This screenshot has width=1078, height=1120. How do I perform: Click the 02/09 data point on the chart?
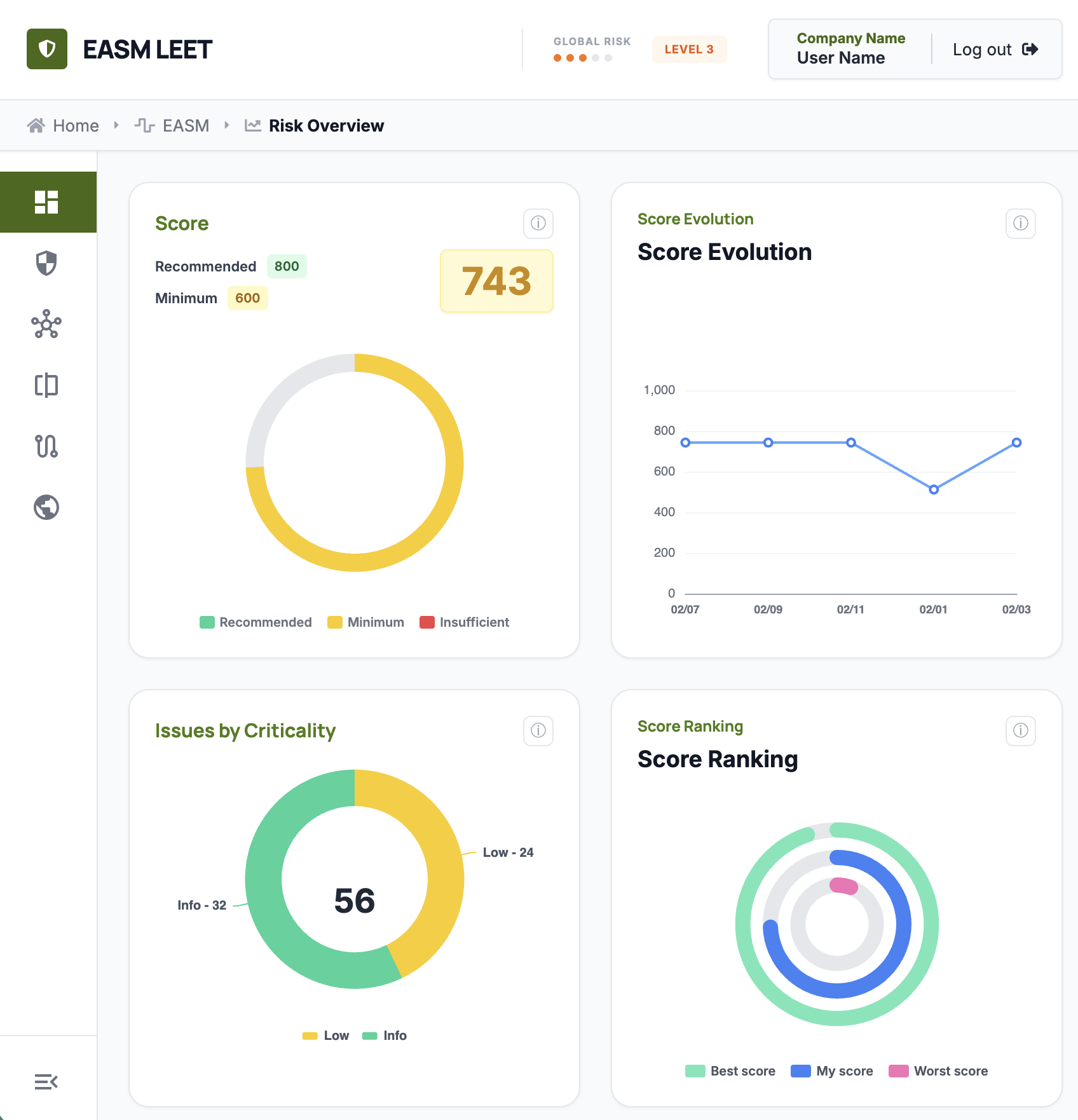[x=768, y=442]
